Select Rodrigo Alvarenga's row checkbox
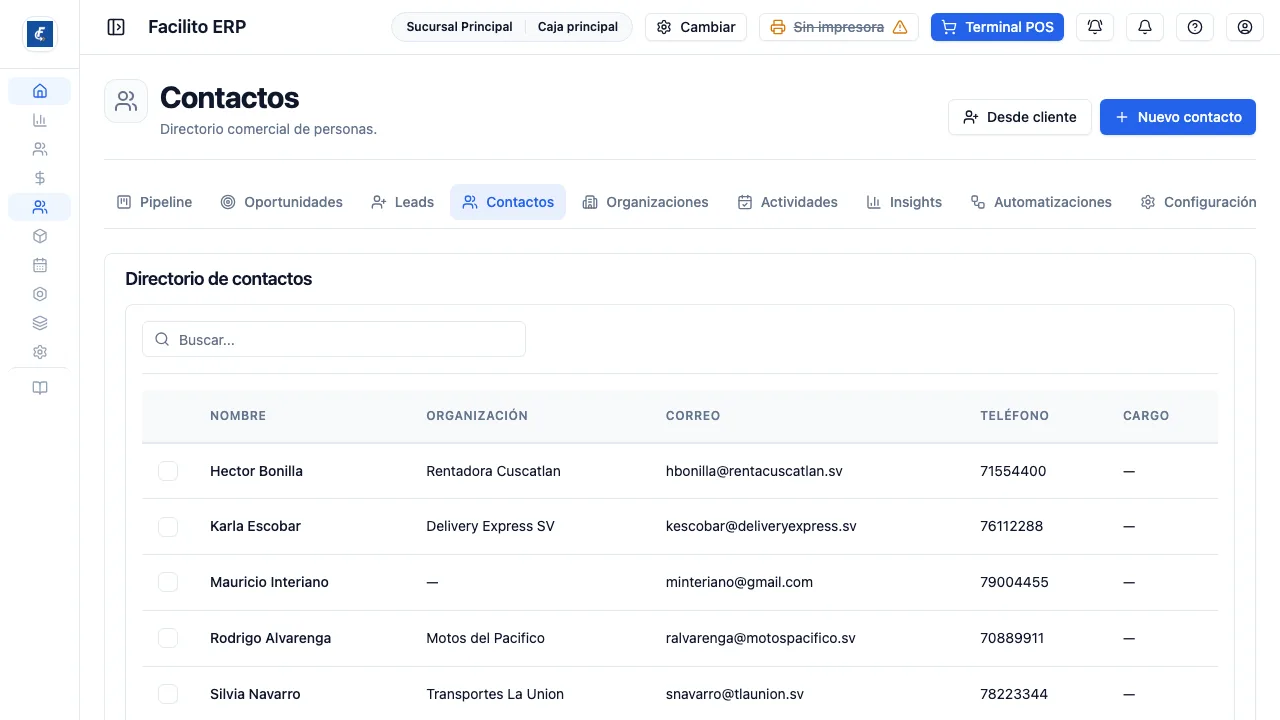1280x720 pixels. (168, 638)
